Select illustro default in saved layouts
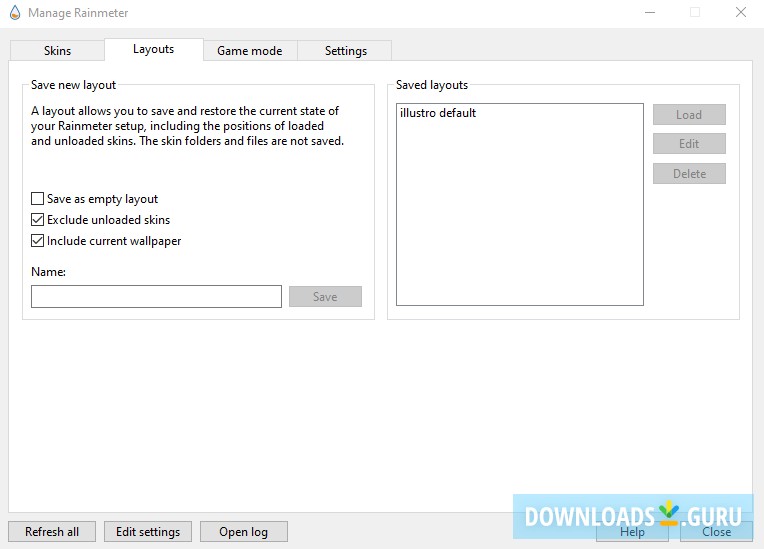The image size is (764, 549). point(438,113)
